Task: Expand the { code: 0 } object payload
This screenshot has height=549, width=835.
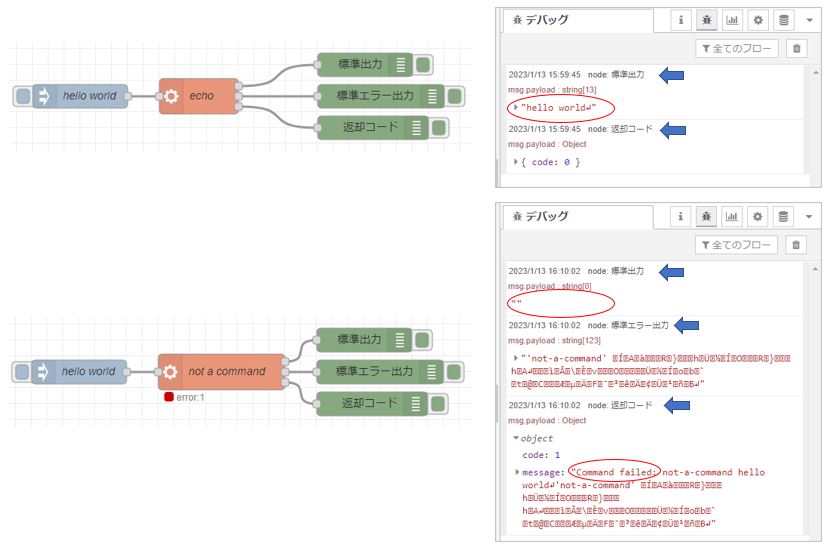Action: pyautogui.click(x=516, y=162)
